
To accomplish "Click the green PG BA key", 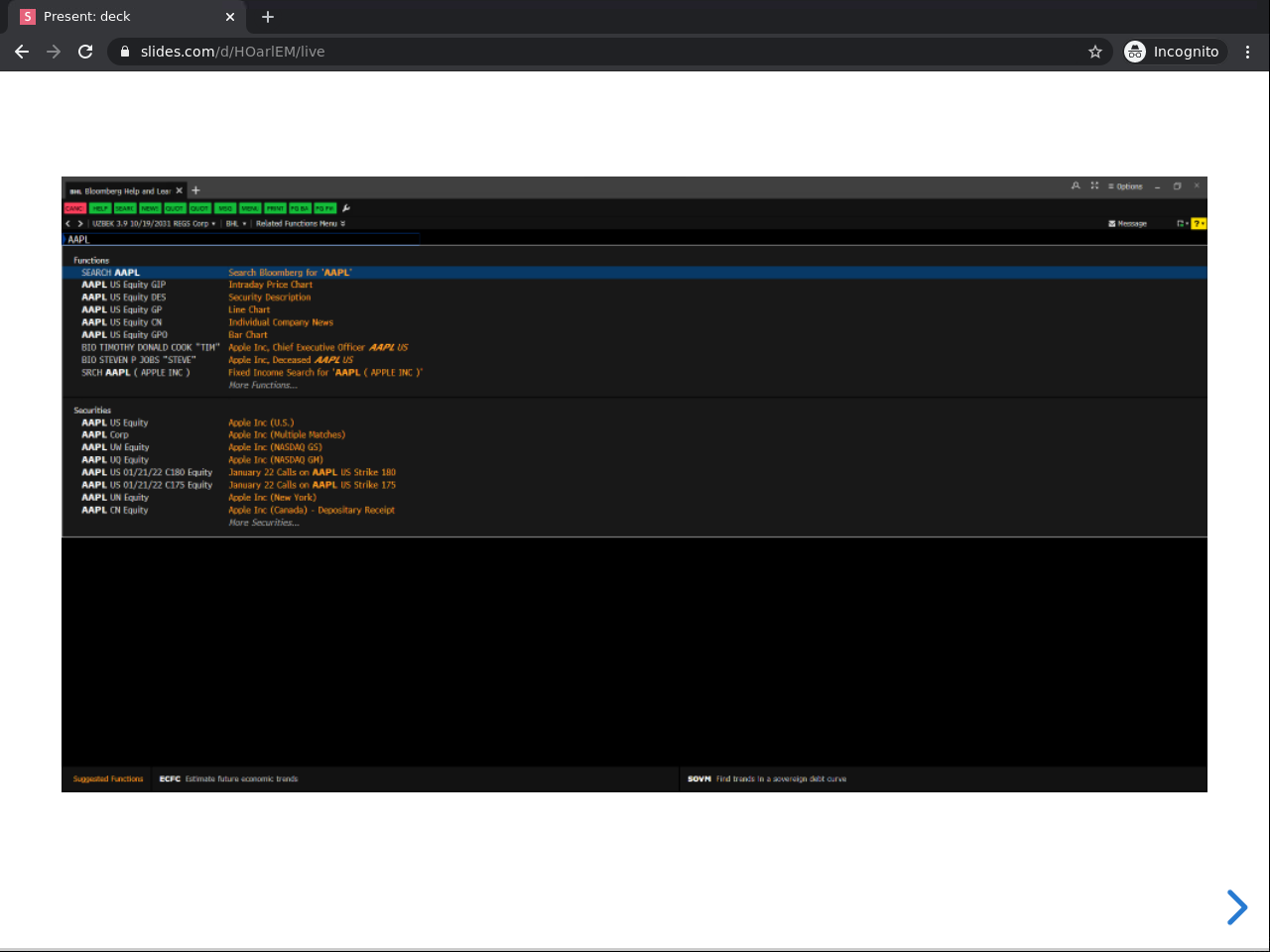I will point(300,208).
